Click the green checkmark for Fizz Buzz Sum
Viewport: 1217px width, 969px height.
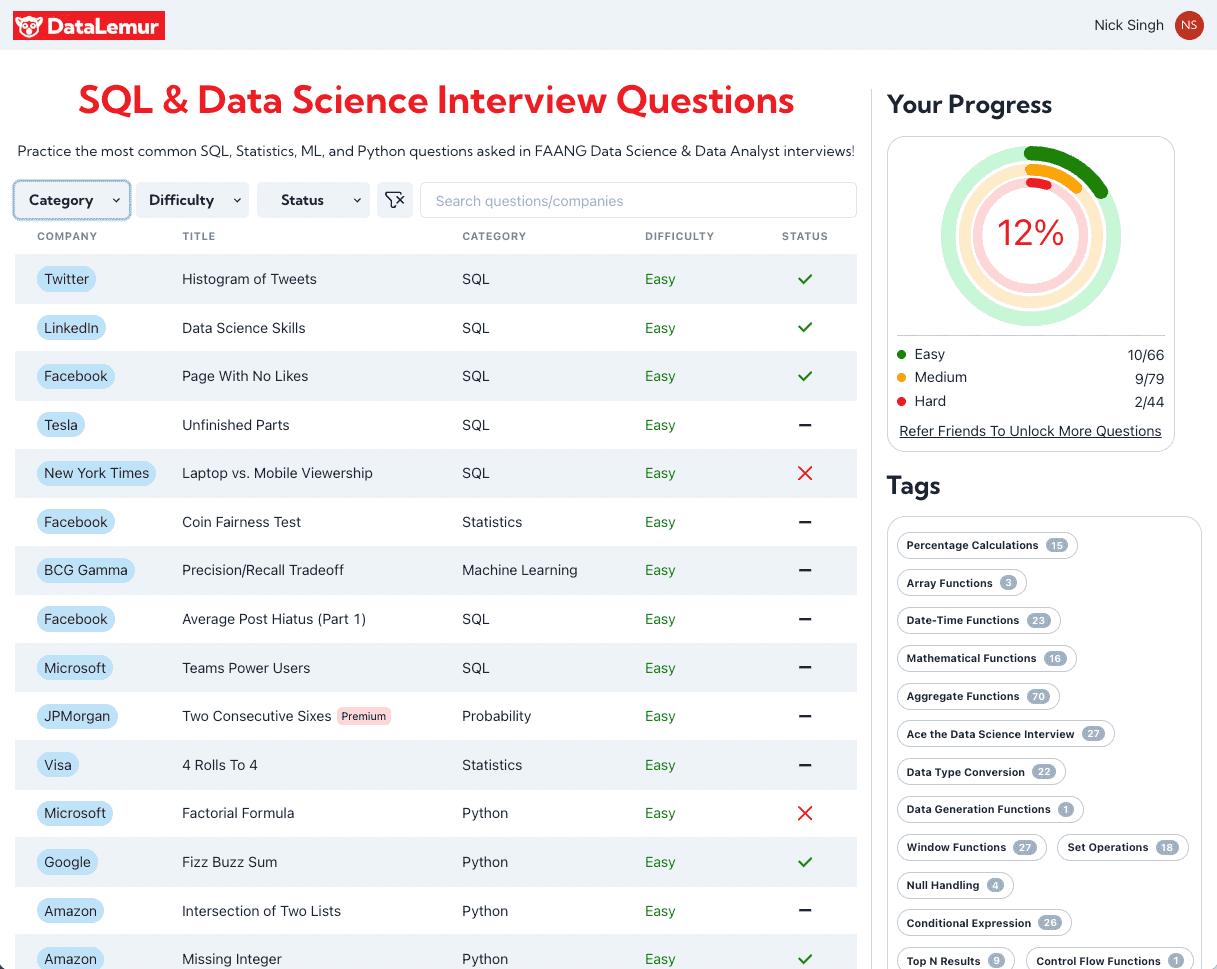coord(805,862)
